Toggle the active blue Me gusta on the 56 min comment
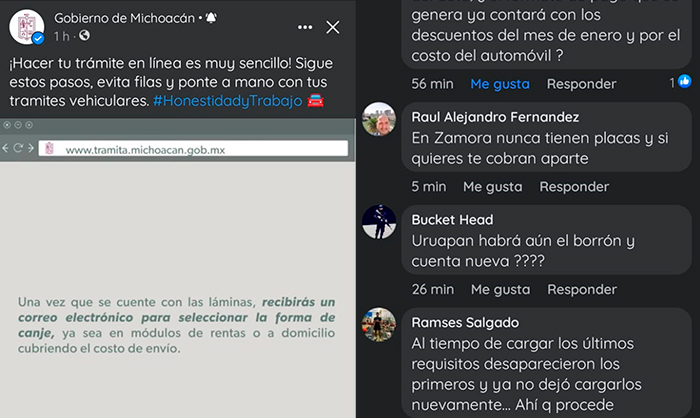 click(500, 84)
